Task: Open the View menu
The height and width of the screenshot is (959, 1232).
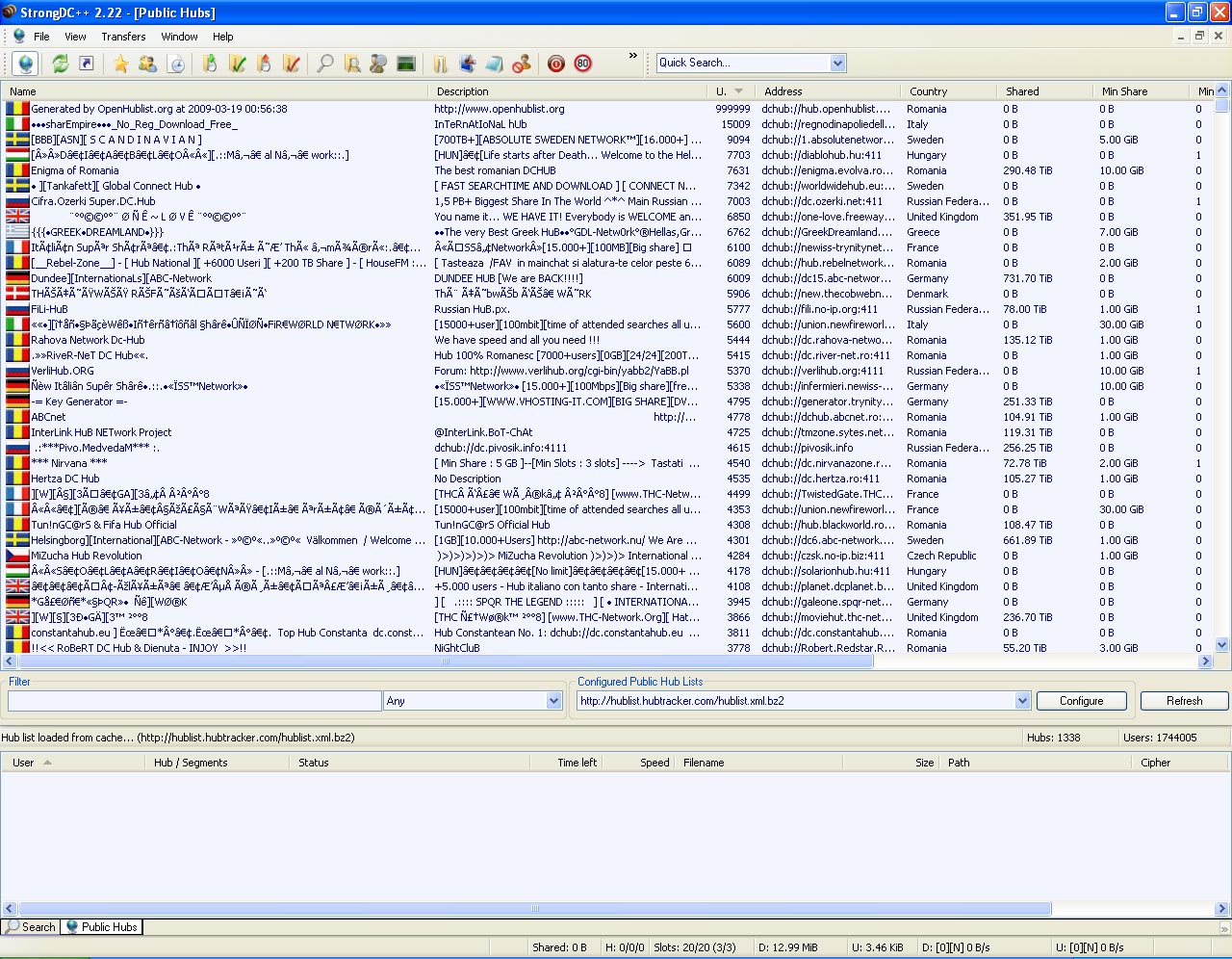Action: pos(75,37)
